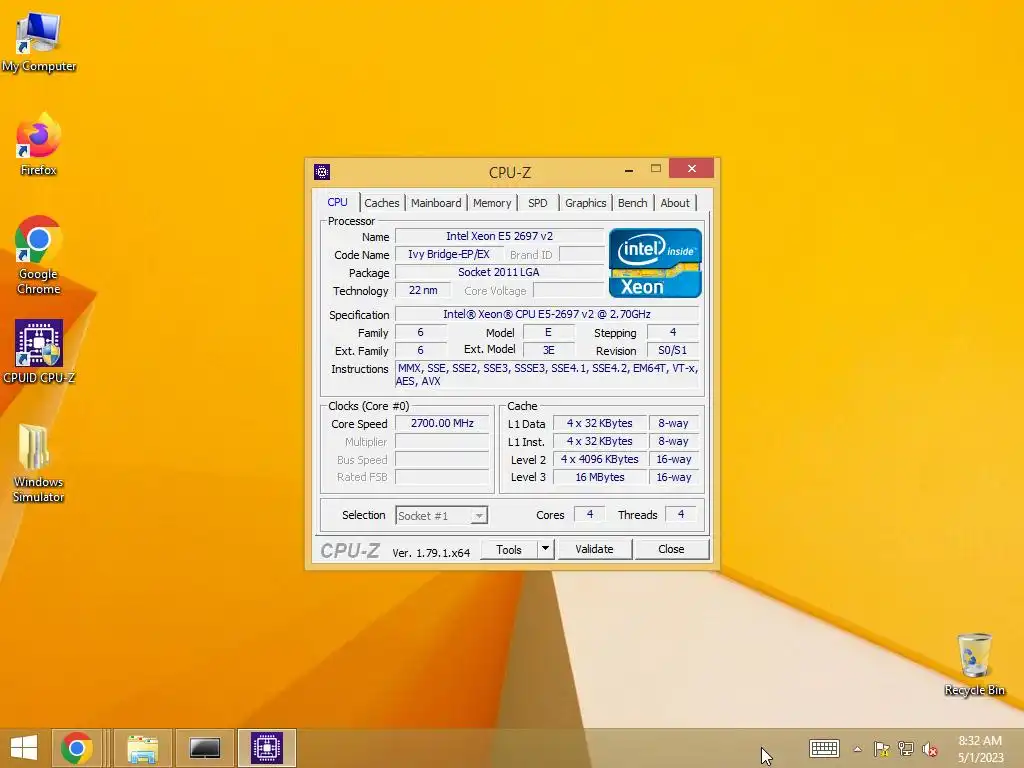Click the Close button in CPU-Z
1024x768 pixels.
point(671,549)
